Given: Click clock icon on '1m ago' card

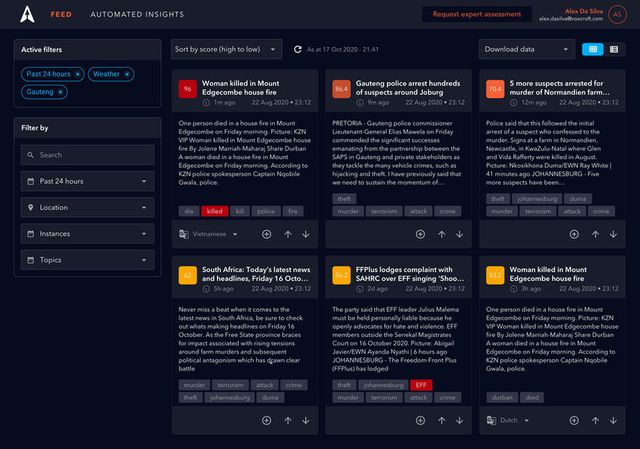Looking at the screenshot, I should point(207,102).
